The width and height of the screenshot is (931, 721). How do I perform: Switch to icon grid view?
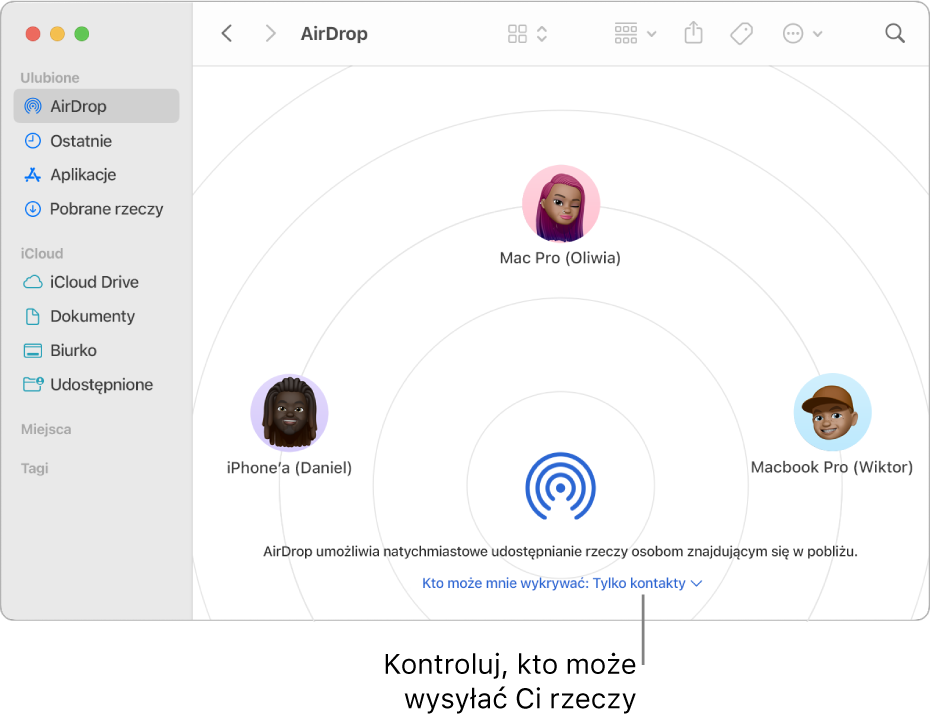[x=517, y=33]
